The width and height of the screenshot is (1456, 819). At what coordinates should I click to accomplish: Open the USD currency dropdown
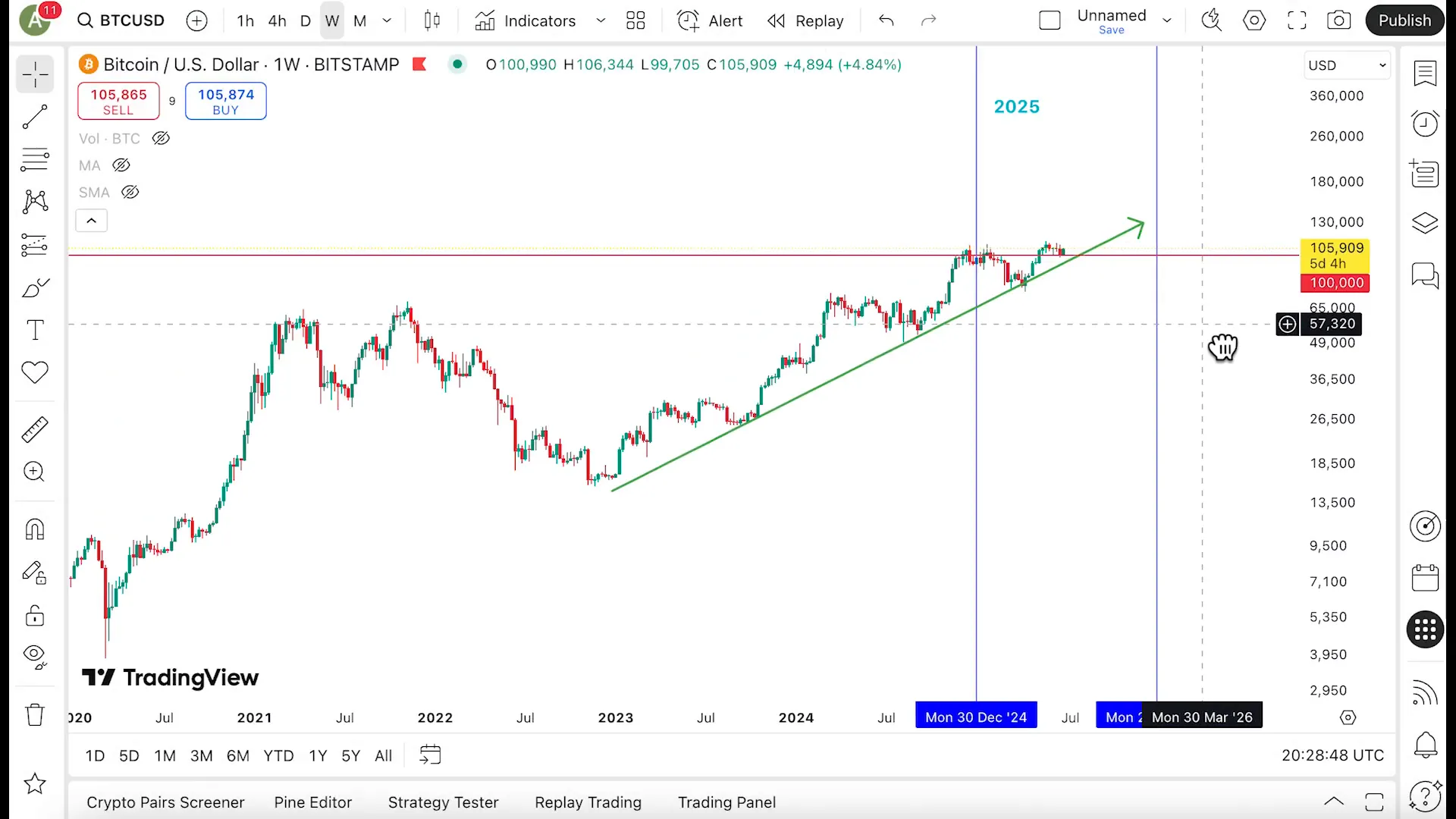coord(1347,65)
